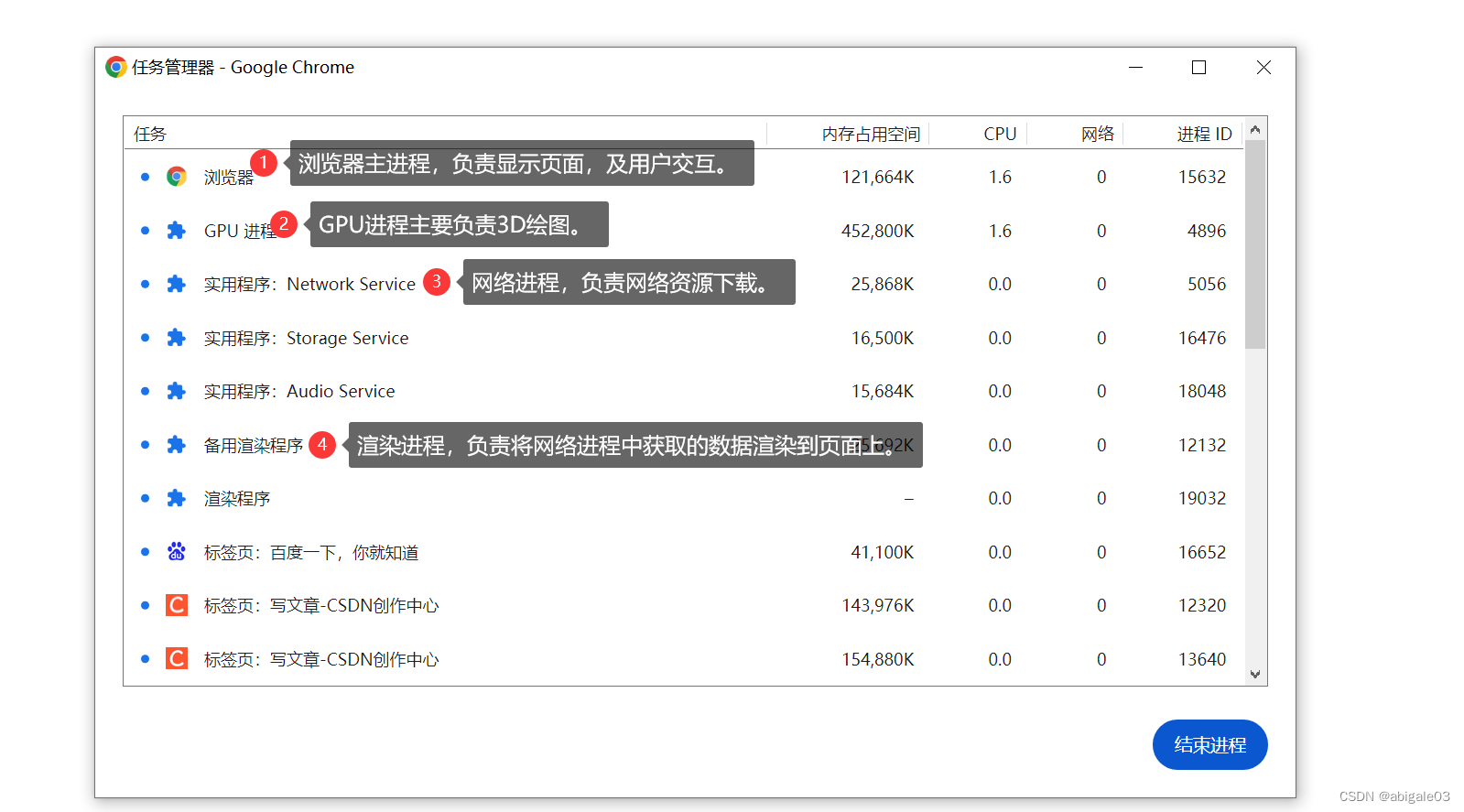Viewport: 1464px width, 812px height.
Task: Click the 结束进程 button
Action: tap(1209, 745)
